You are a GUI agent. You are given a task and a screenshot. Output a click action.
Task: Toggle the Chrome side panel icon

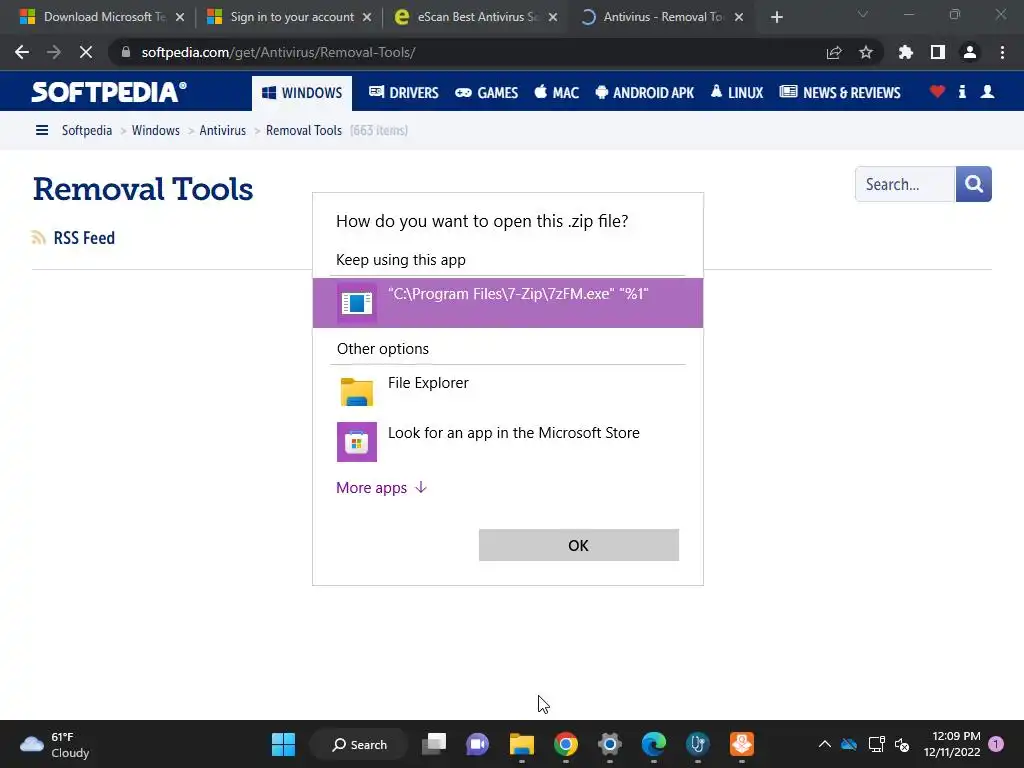pos(938,52)
